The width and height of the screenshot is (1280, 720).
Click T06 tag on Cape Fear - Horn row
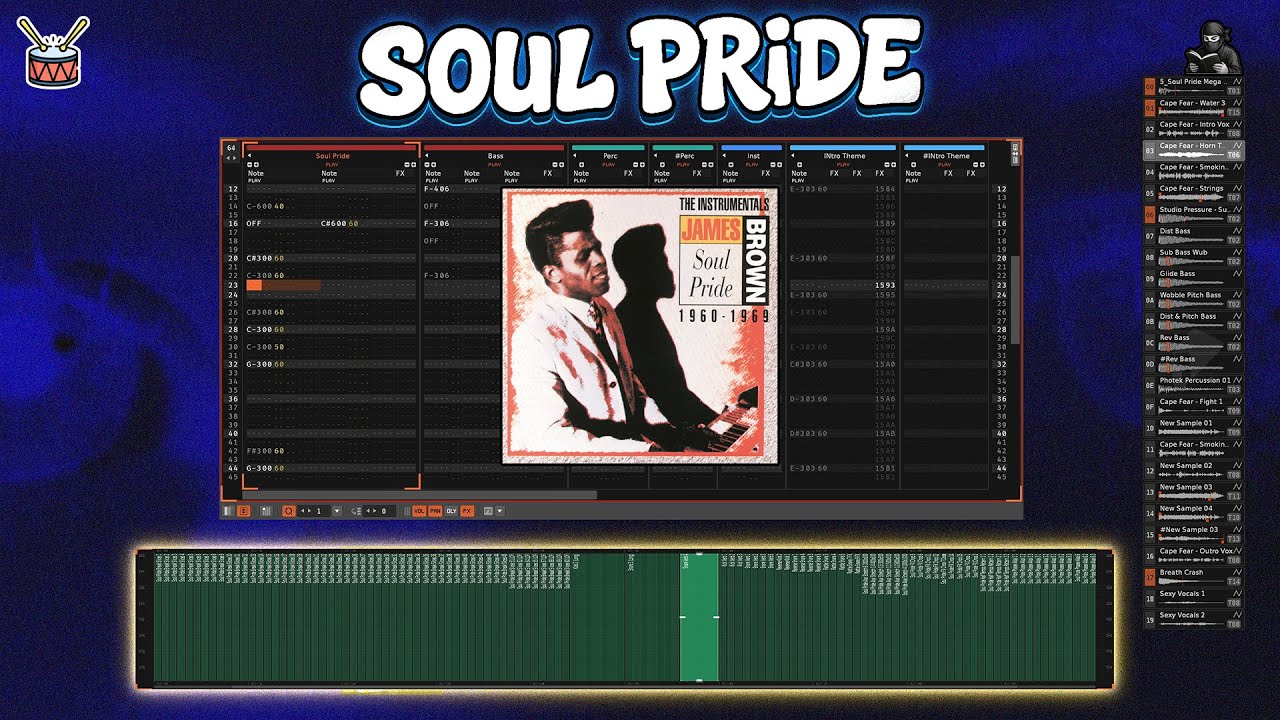(1234, 155)
